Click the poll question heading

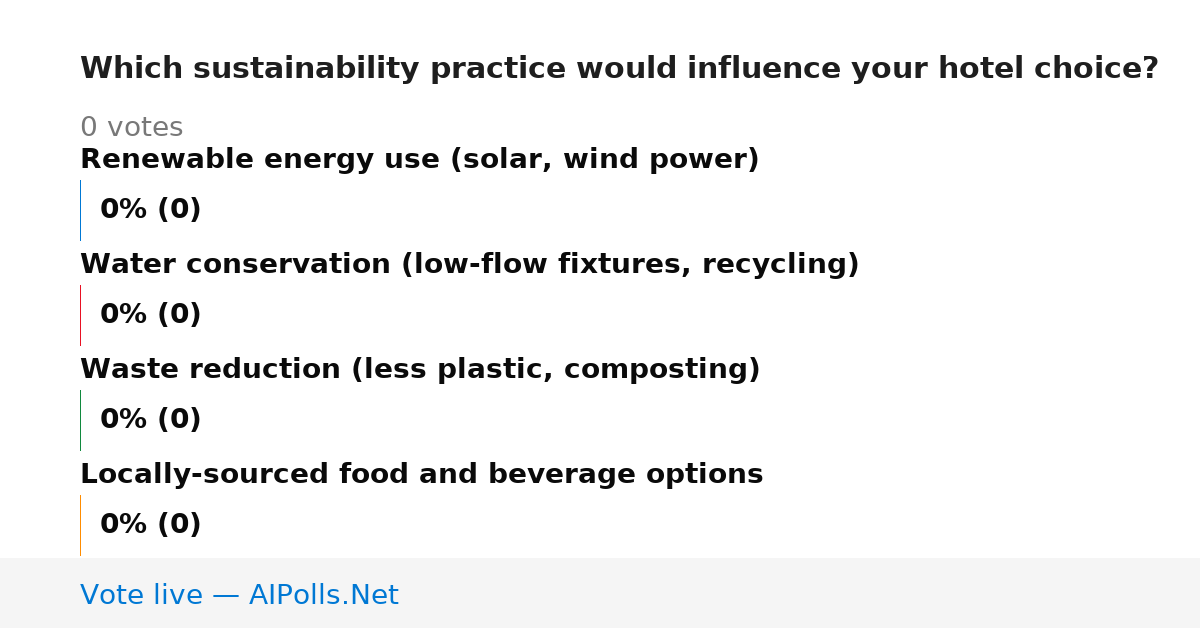619,69
